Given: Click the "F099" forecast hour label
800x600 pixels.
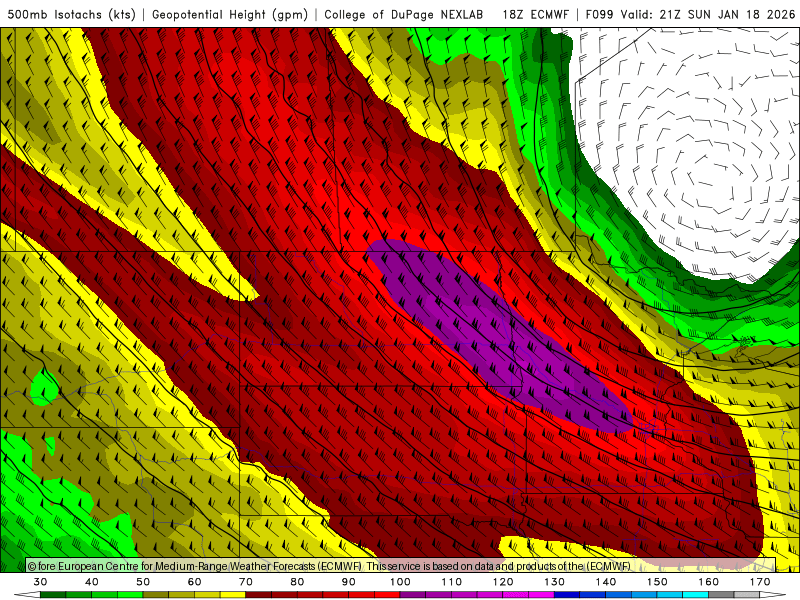Looking at the screenshot, I should pos(601,14).
